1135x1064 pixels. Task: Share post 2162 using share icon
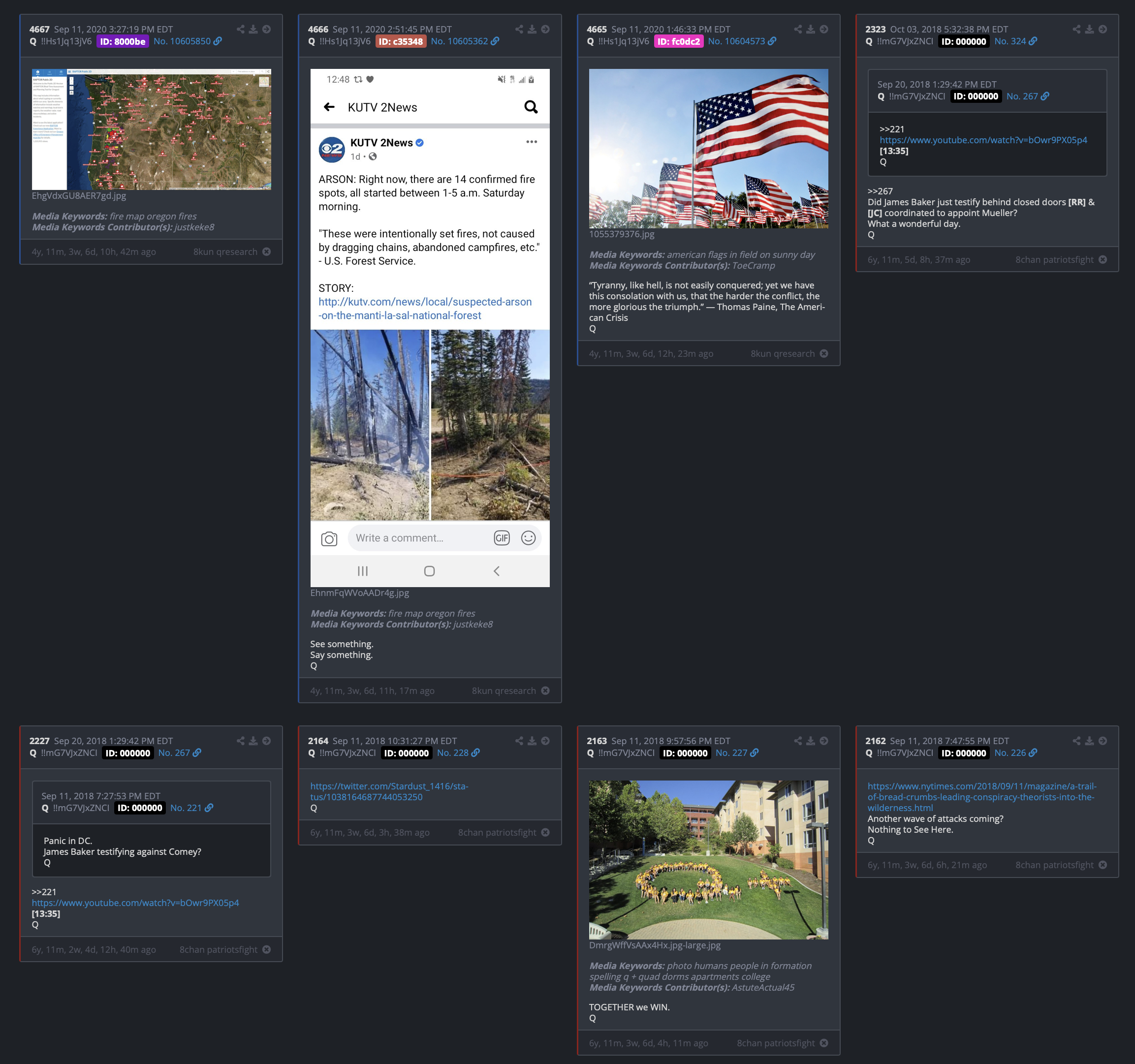pyautogui.click(x=1076, y=741)
